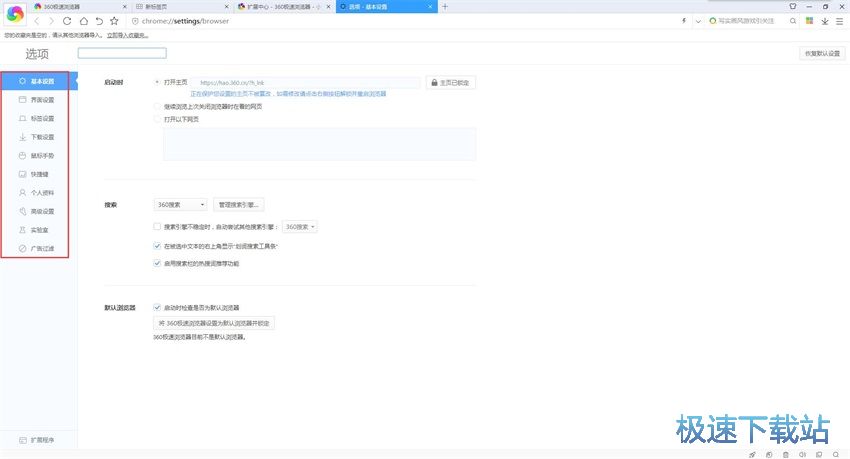Close the 扩展中心 tab
This screenshot has height=459, width=850.
pos(328,7)
